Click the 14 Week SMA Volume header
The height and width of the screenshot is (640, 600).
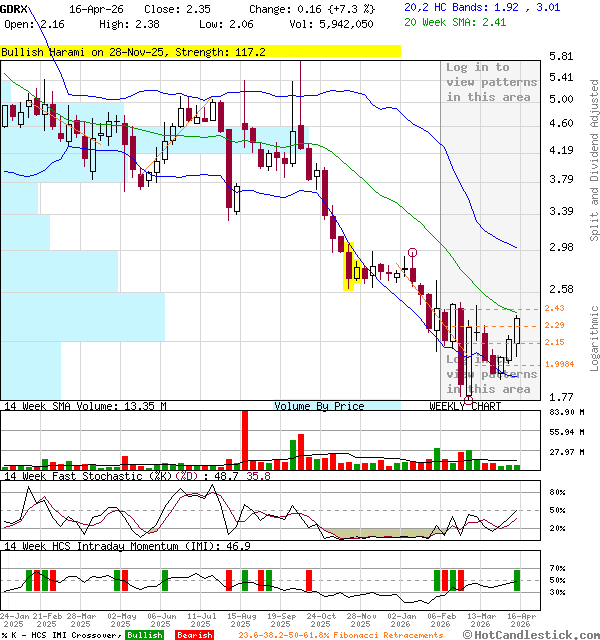[x=83, y=406]
